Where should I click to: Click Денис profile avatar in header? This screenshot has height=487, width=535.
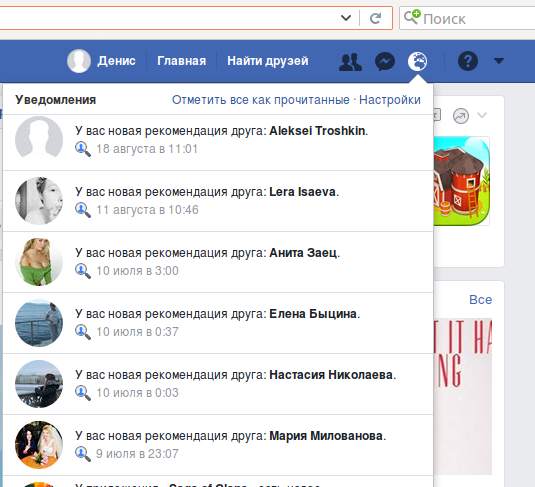[x=79, y=61]
